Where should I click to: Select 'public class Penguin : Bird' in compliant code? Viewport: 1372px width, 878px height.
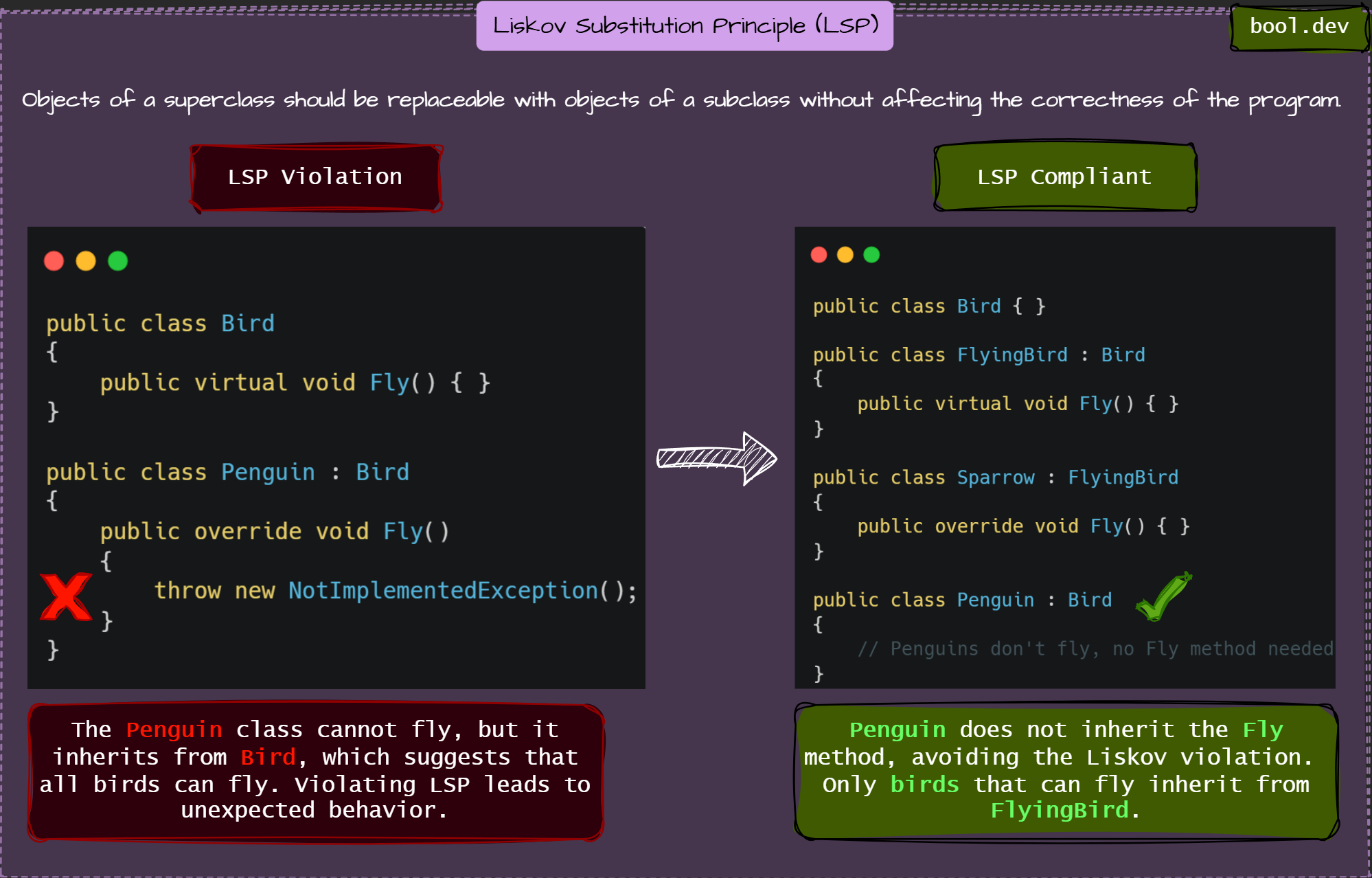click(962, 600)
